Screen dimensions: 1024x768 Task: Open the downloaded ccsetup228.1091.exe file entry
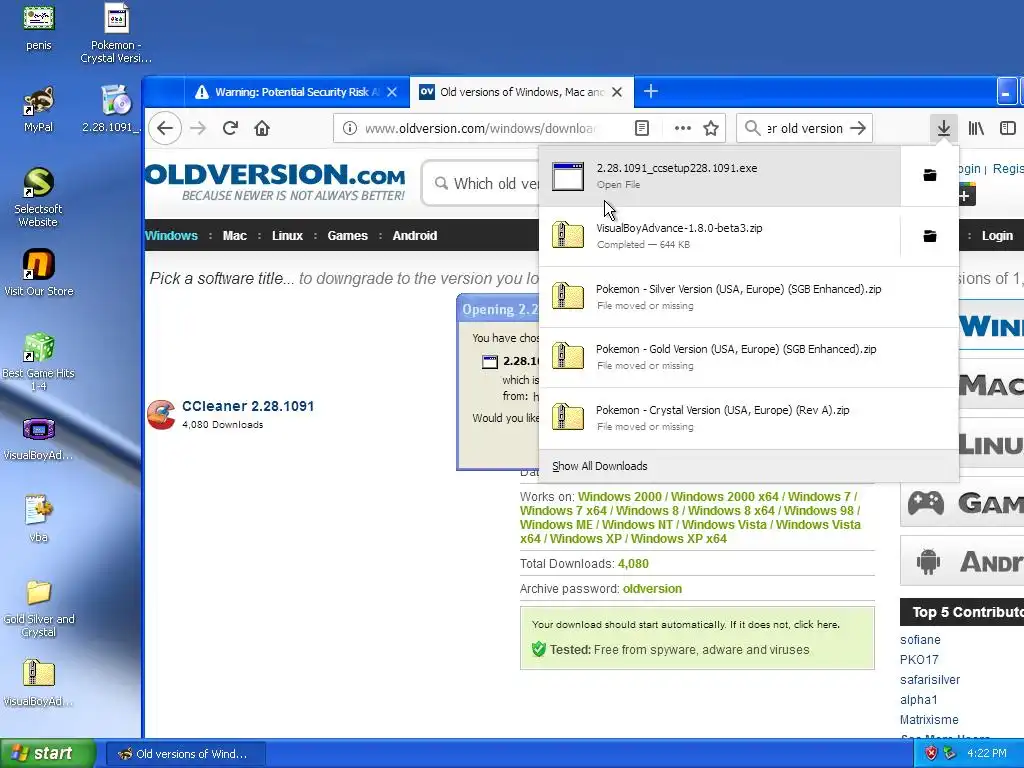click(x=720, y=176)
